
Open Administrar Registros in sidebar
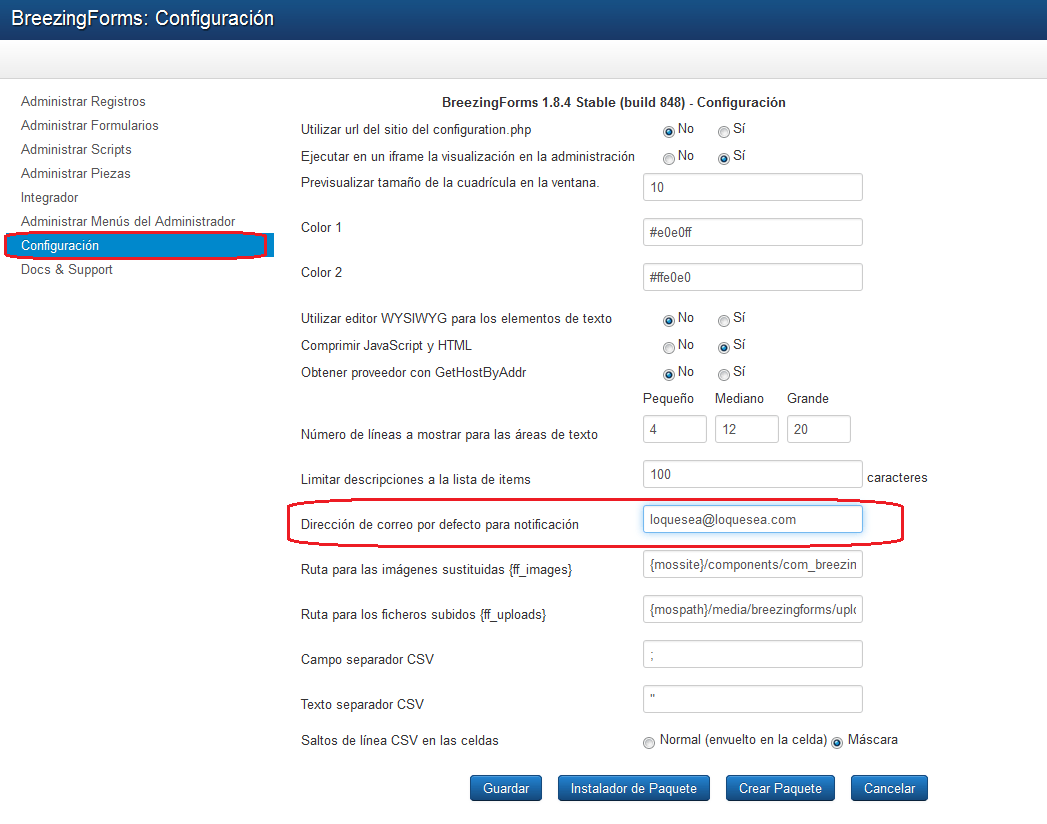(83, 101)
